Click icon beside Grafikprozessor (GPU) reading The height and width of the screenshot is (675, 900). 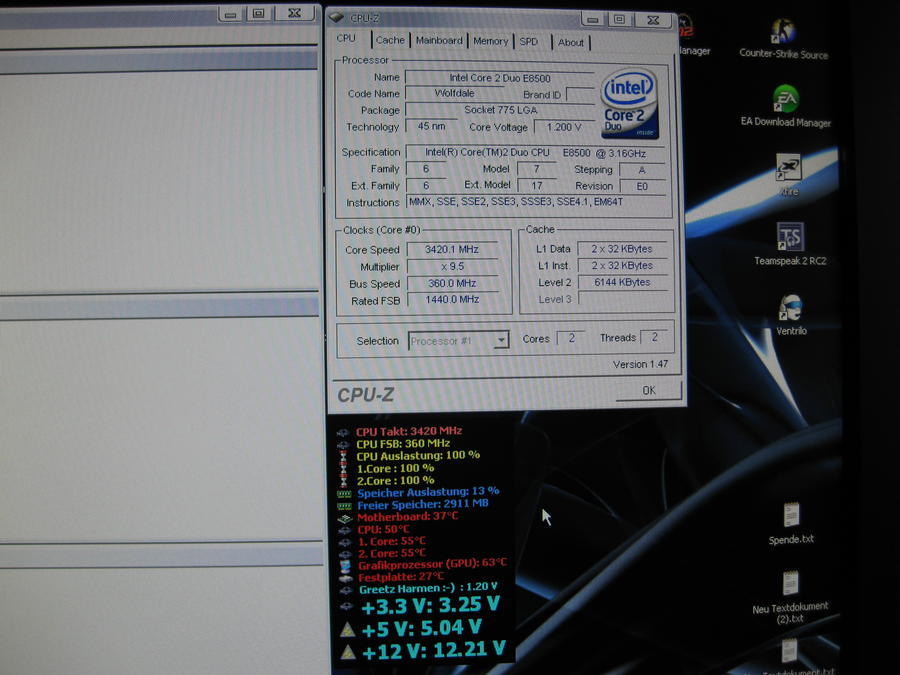point(345,566)
